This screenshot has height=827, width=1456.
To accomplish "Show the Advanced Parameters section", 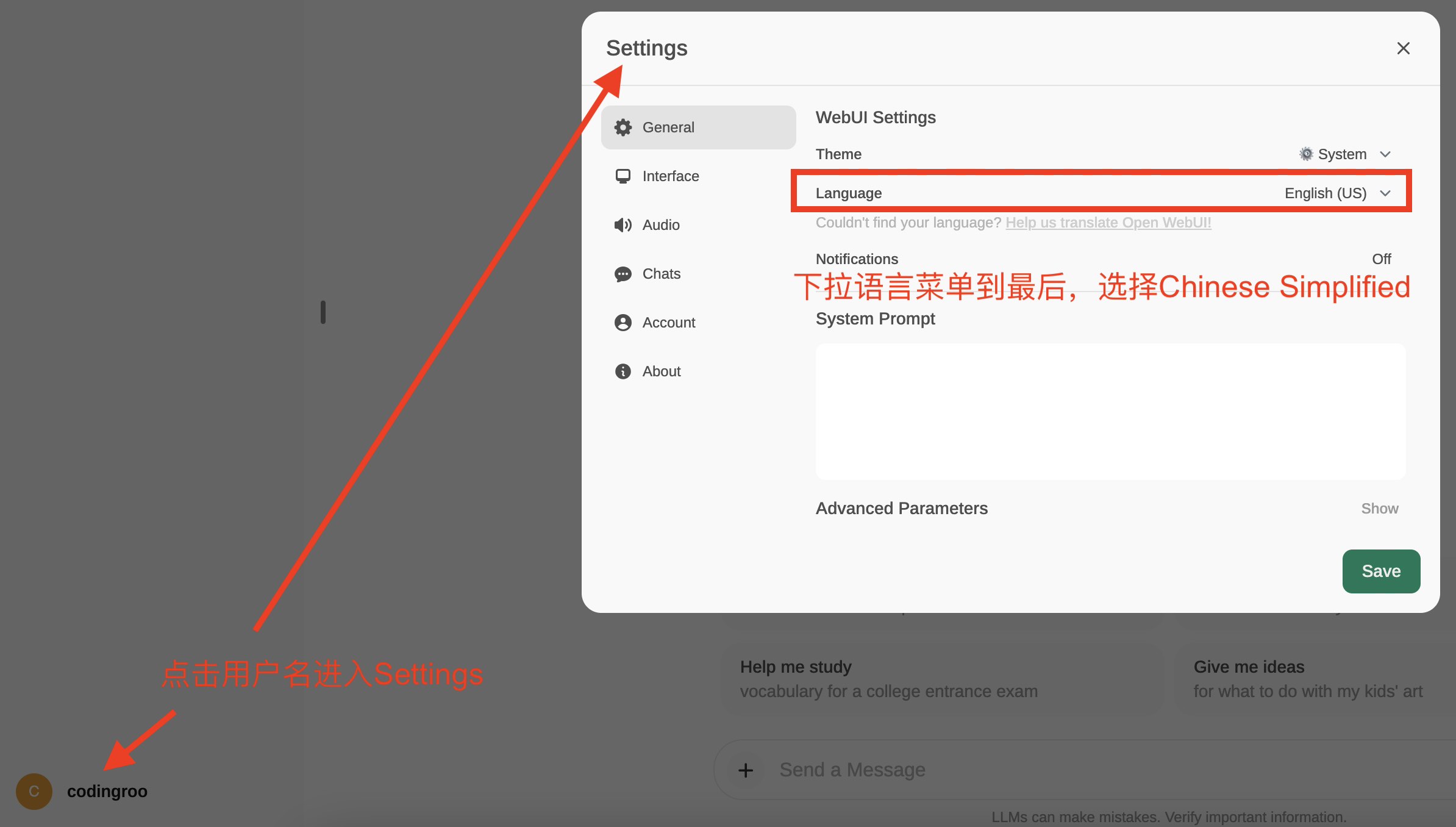I will (1379, 509).
